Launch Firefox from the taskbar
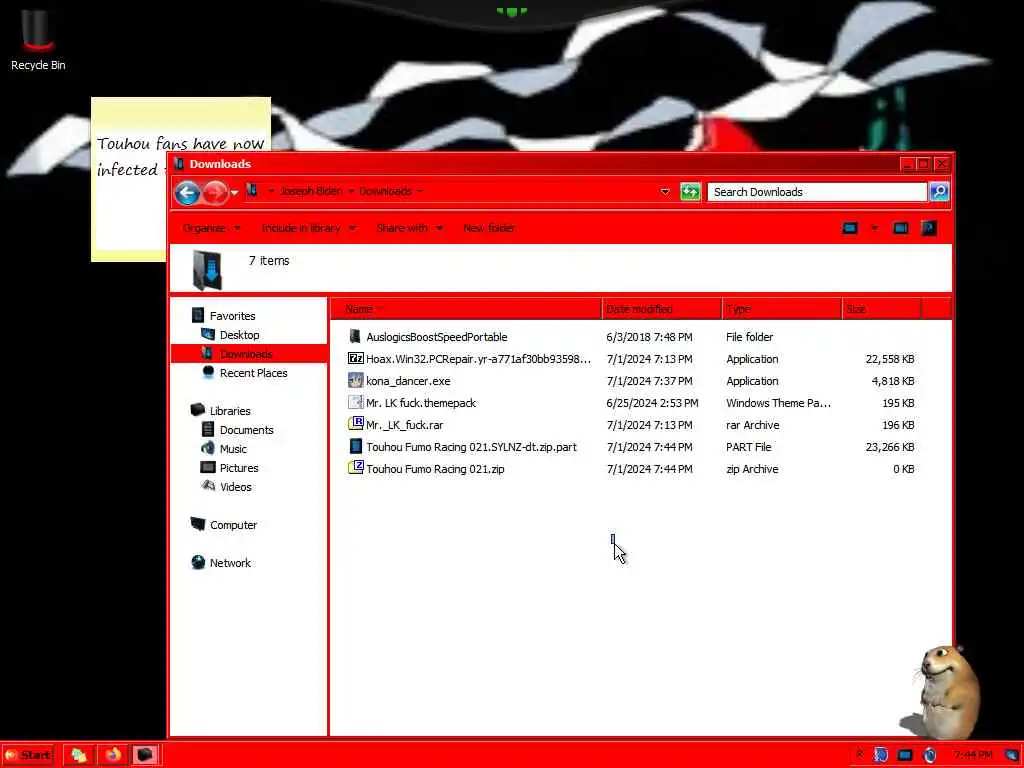1024x768 pixels. 112,755
